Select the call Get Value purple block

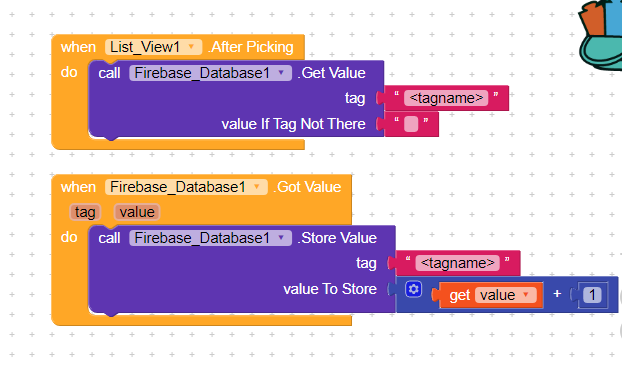(236, 73)
